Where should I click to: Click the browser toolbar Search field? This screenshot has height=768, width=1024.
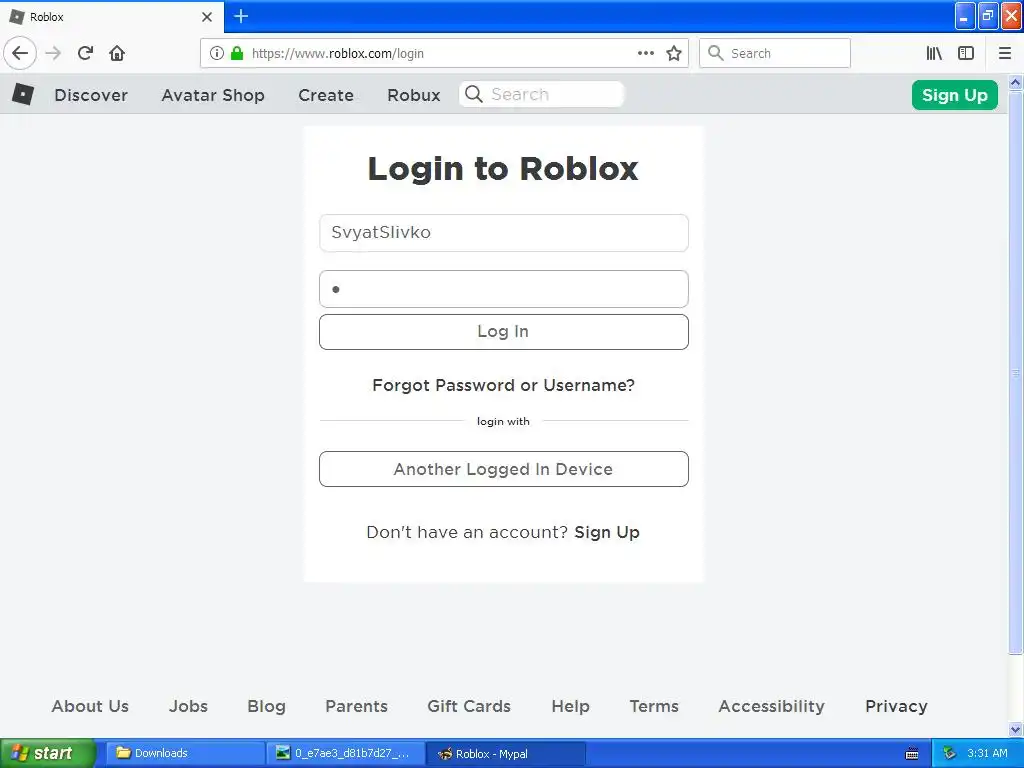pos(775,53)
